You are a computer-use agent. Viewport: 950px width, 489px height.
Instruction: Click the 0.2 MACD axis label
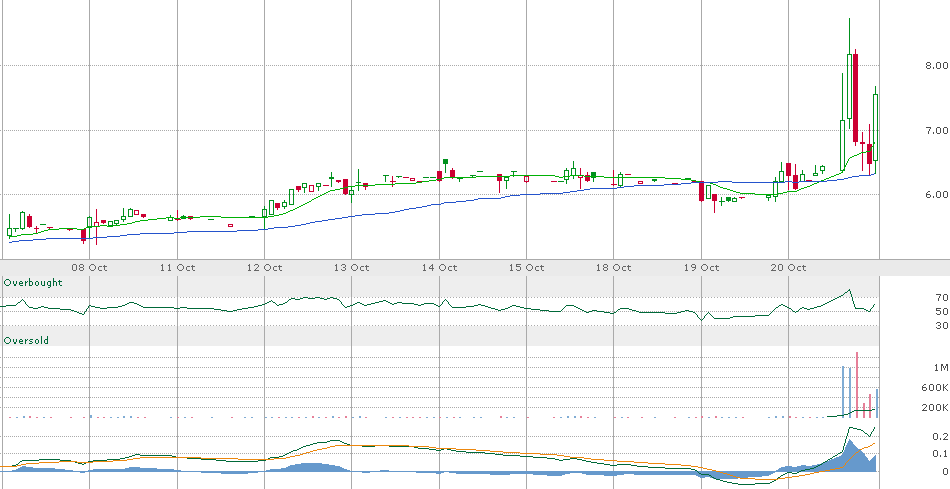pyautogui.click(x=940, y=436)
